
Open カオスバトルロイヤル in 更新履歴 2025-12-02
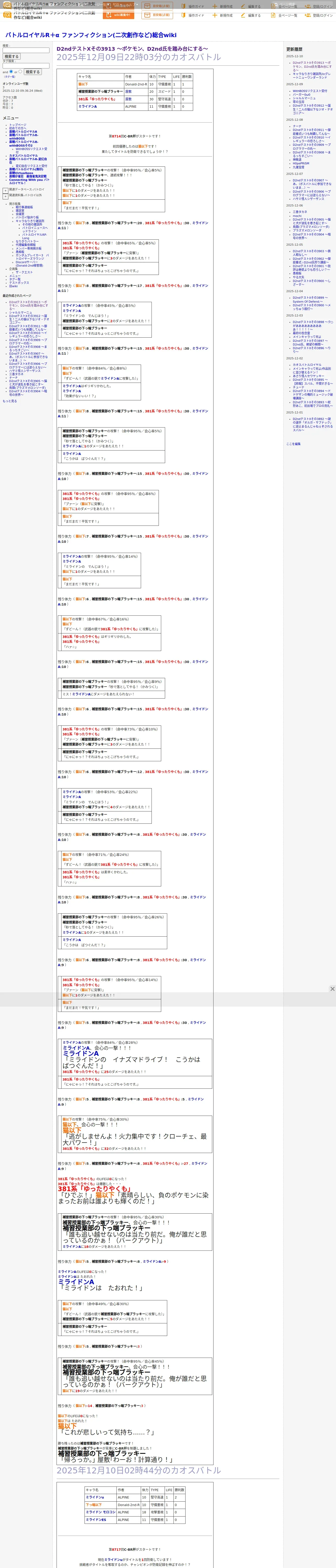pyautogui.click(x=307, y=365)
